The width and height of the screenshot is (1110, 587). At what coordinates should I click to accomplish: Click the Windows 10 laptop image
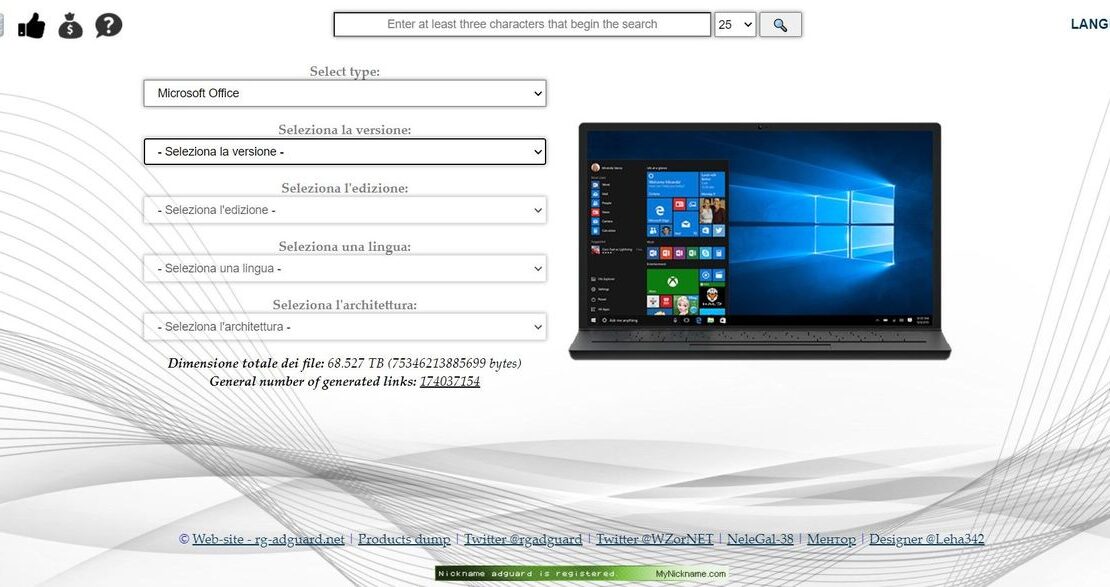(760, 241)
